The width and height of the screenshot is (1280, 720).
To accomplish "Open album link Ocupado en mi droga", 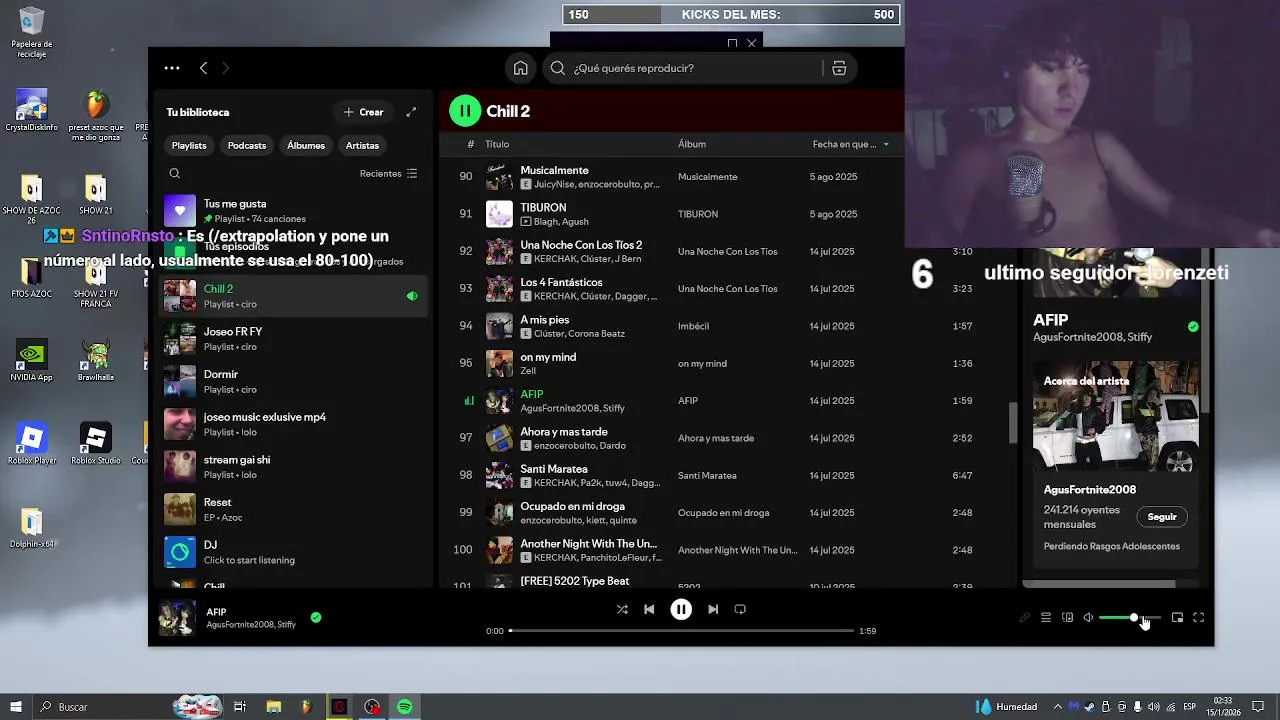I will pos(723,513).
